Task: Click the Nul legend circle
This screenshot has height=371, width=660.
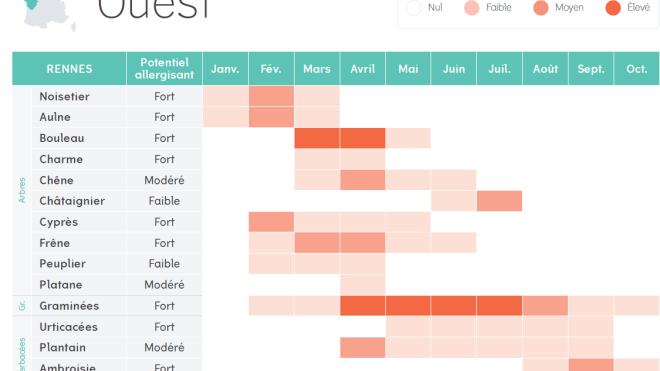Action: (414, 8)
